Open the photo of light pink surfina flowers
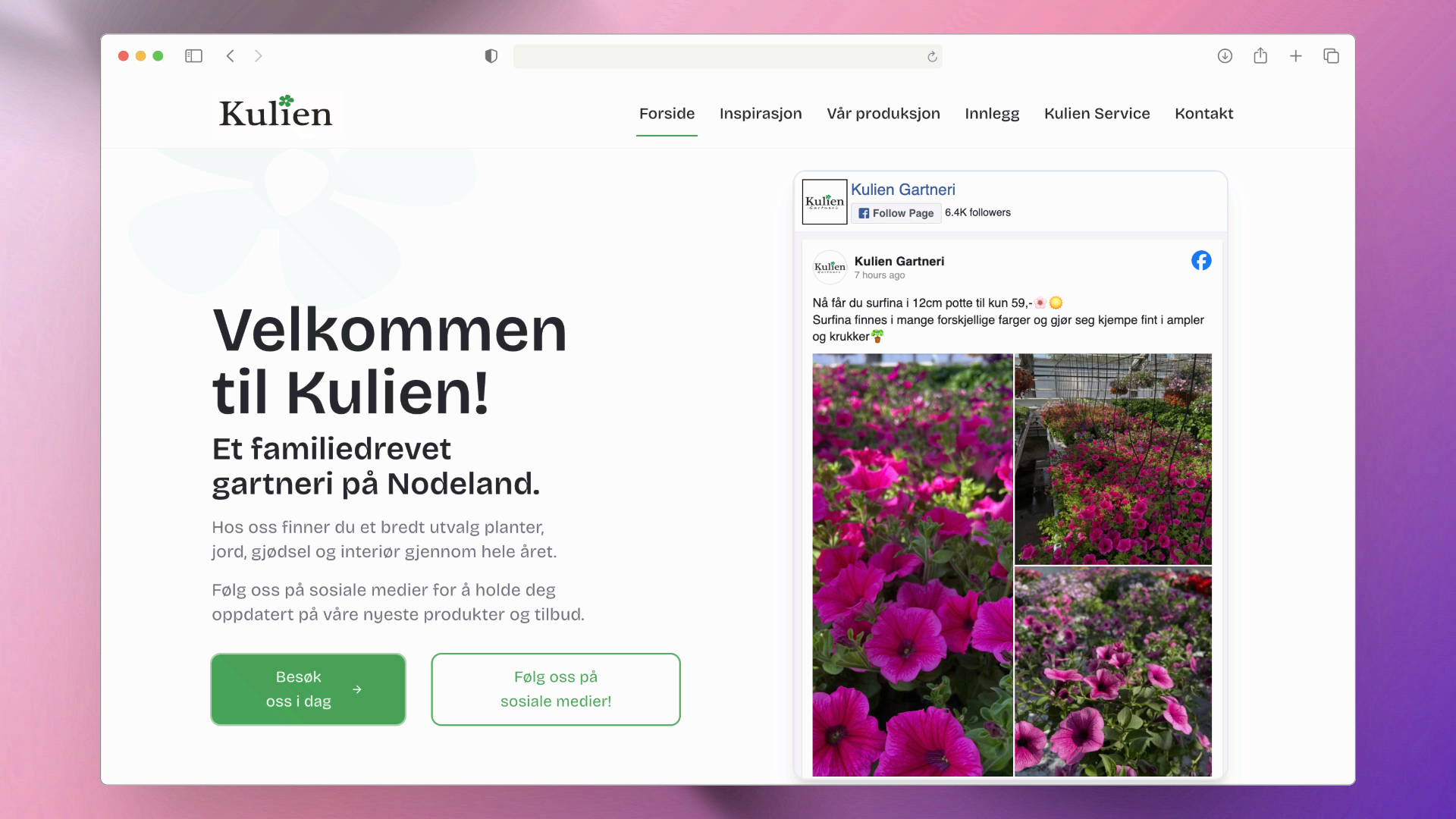Viewport: 1456px width, 819px height. [x=1113, y=672]
